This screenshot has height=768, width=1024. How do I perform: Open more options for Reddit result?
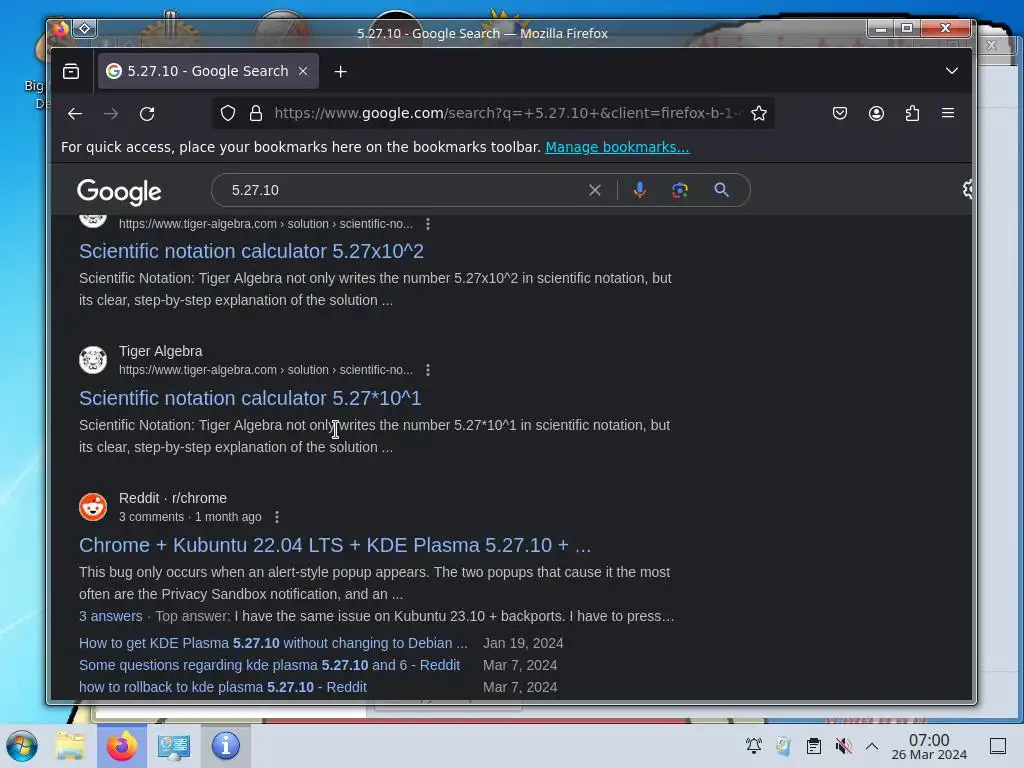point(277,517)
